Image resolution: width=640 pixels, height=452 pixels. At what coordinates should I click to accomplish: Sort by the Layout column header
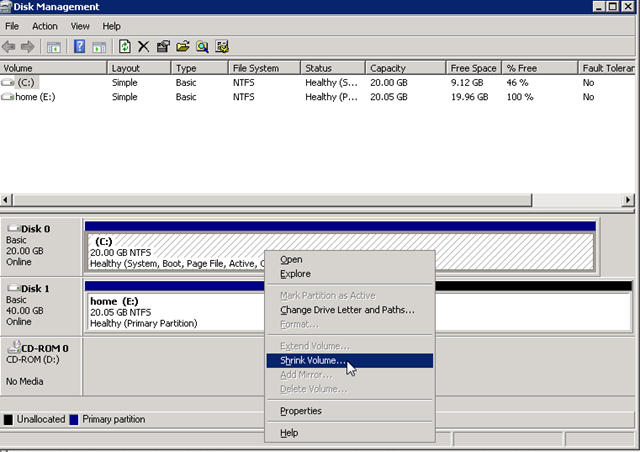(x=139, y=68)
